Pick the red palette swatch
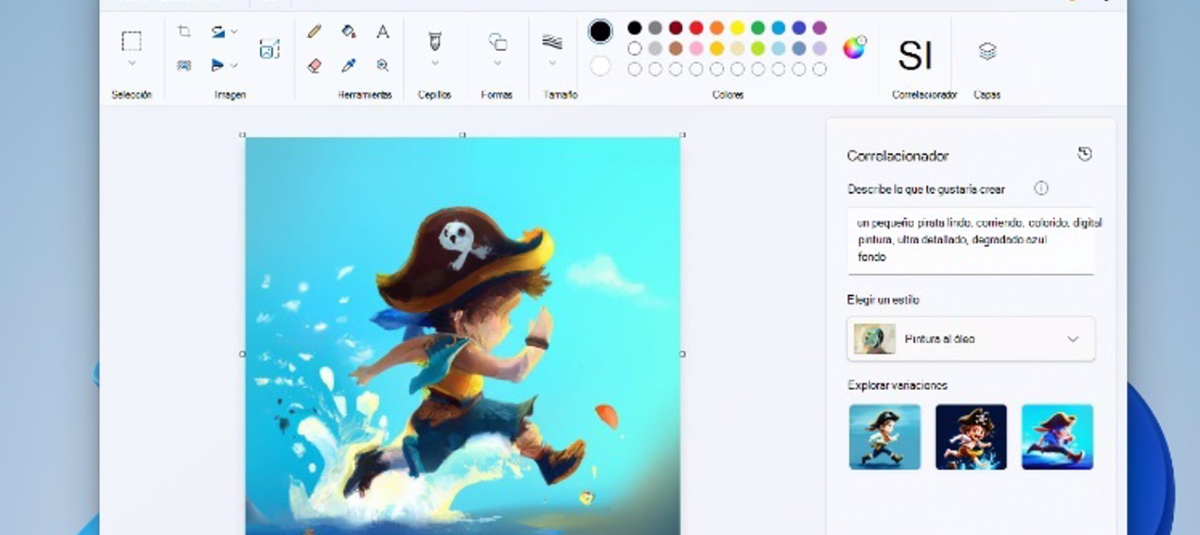This screenshot has height=535, width=1200. point(696,28)
